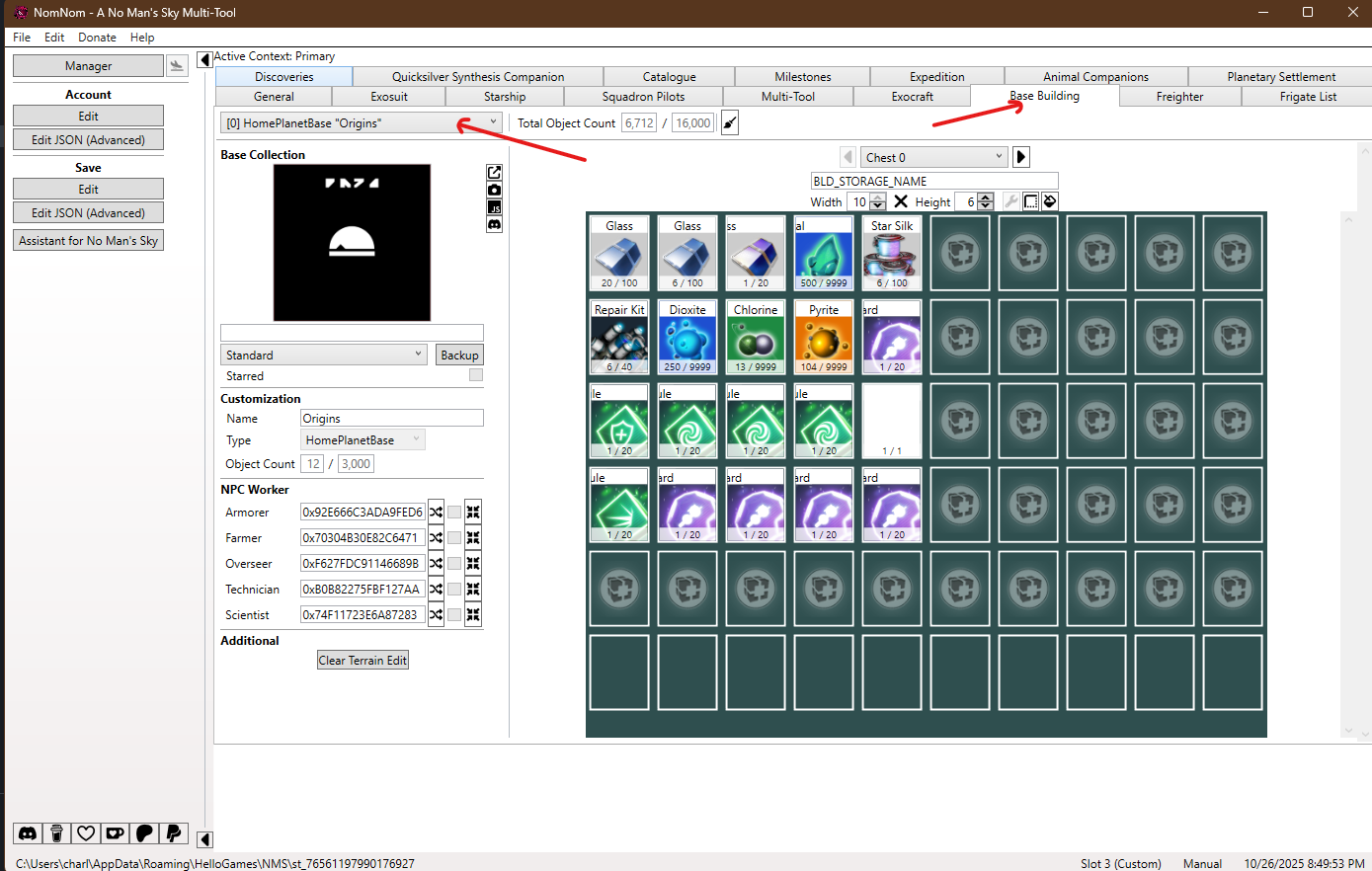Click the Backup button
Screen dimensions: 1372x871
coord(459,356)
